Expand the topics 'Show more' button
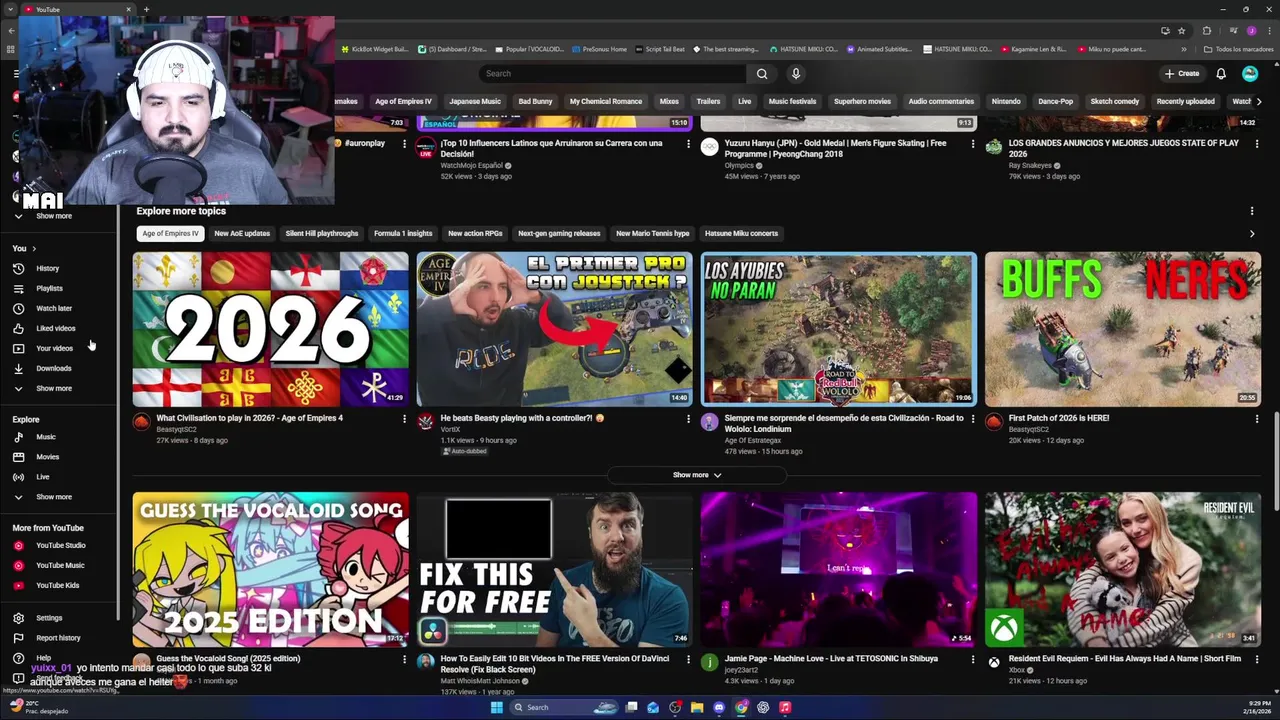Image resolution: width=1280 pixels, height=720 pixels. (x=697, y=475)
